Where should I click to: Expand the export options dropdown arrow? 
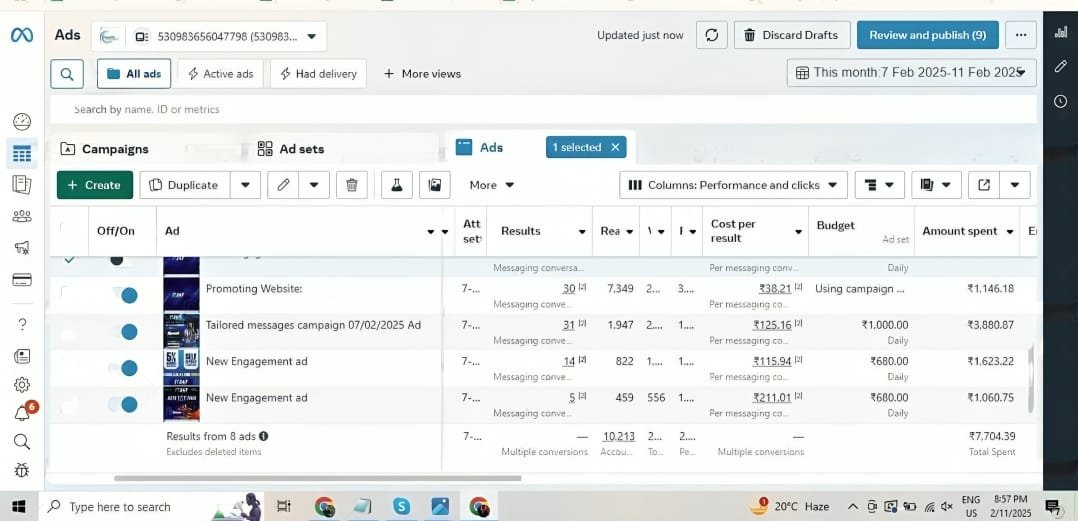click(1015, 185)
